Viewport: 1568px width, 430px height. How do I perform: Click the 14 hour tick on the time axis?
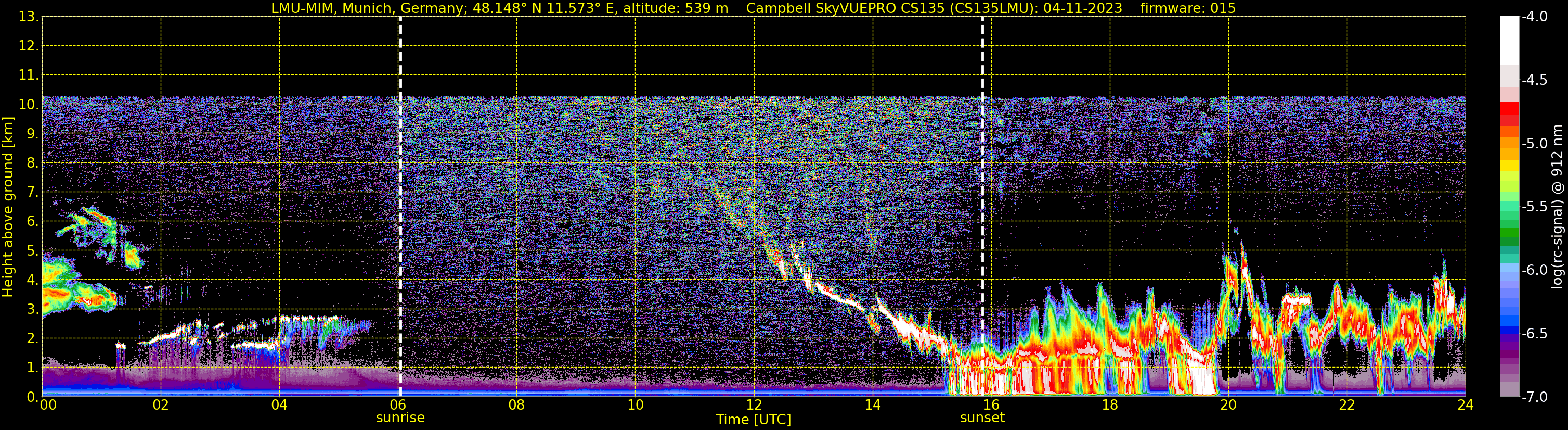point(873,405)
